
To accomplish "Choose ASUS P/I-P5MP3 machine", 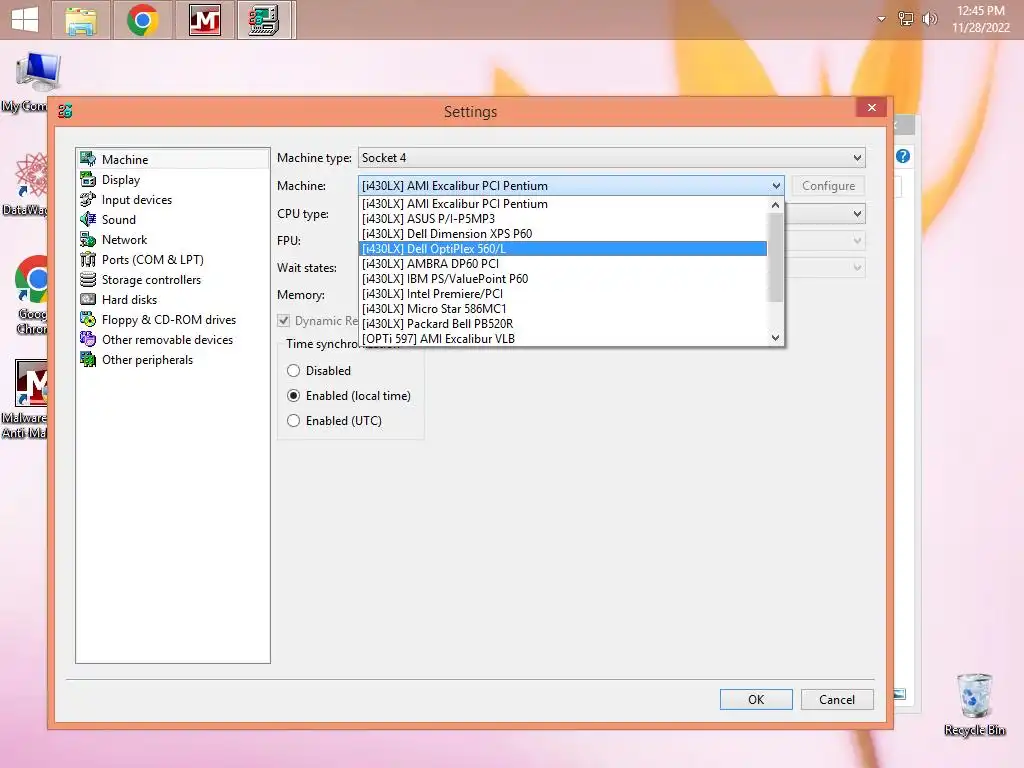I will coord(563,219).
